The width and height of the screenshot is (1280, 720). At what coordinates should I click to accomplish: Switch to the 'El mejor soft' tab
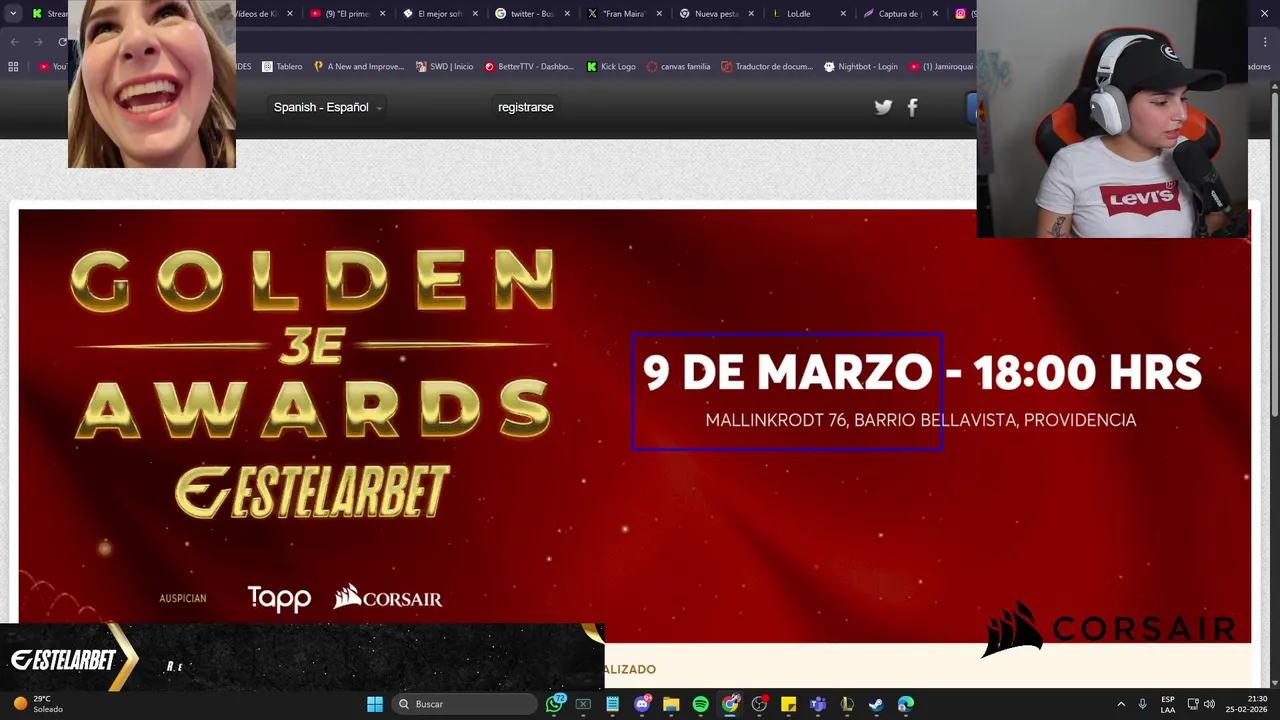[x=440, y=14]
